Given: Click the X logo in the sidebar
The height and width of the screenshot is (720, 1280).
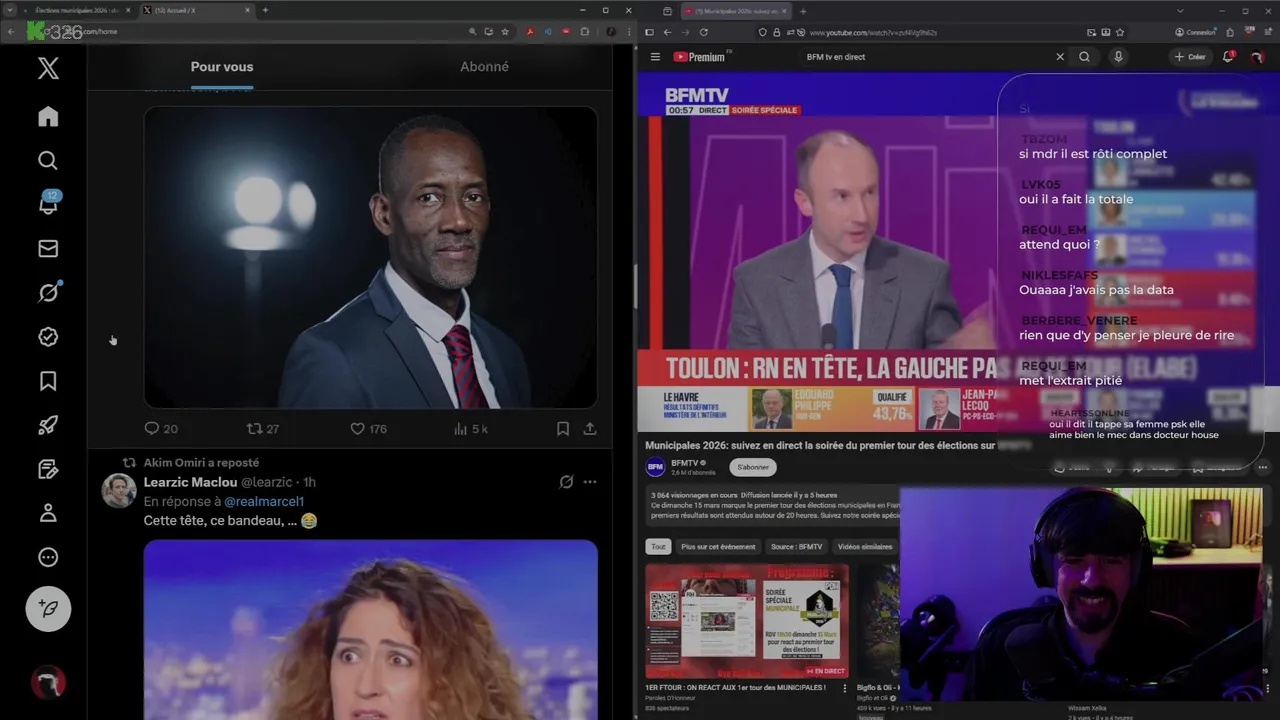Looking at the screenshot, I should pyautogui.click(x=48, y=68).
